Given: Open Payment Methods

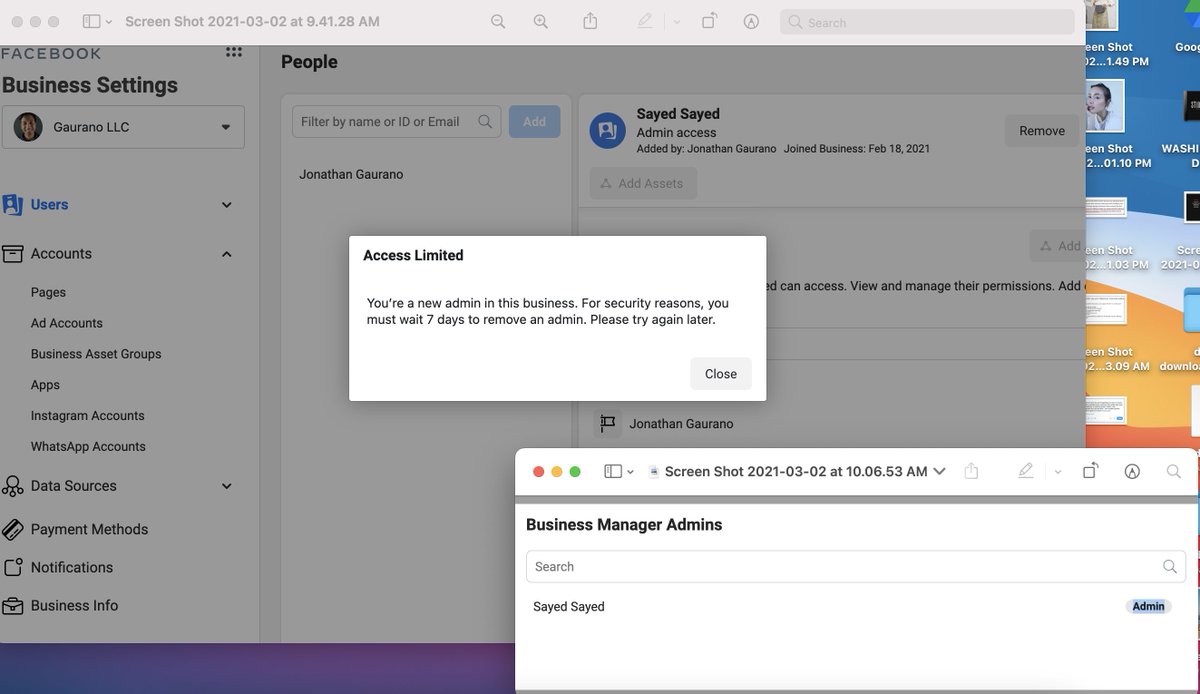Looking at the screenshot, I should click(x=89, y=529).
